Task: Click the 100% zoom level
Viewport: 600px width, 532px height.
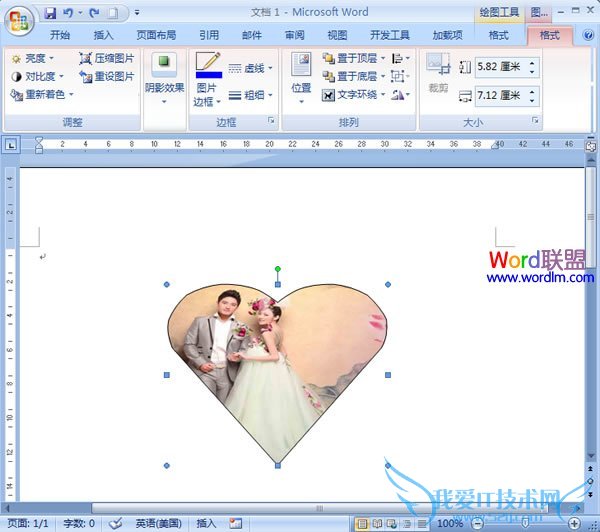Action: [x=450, y=523]
